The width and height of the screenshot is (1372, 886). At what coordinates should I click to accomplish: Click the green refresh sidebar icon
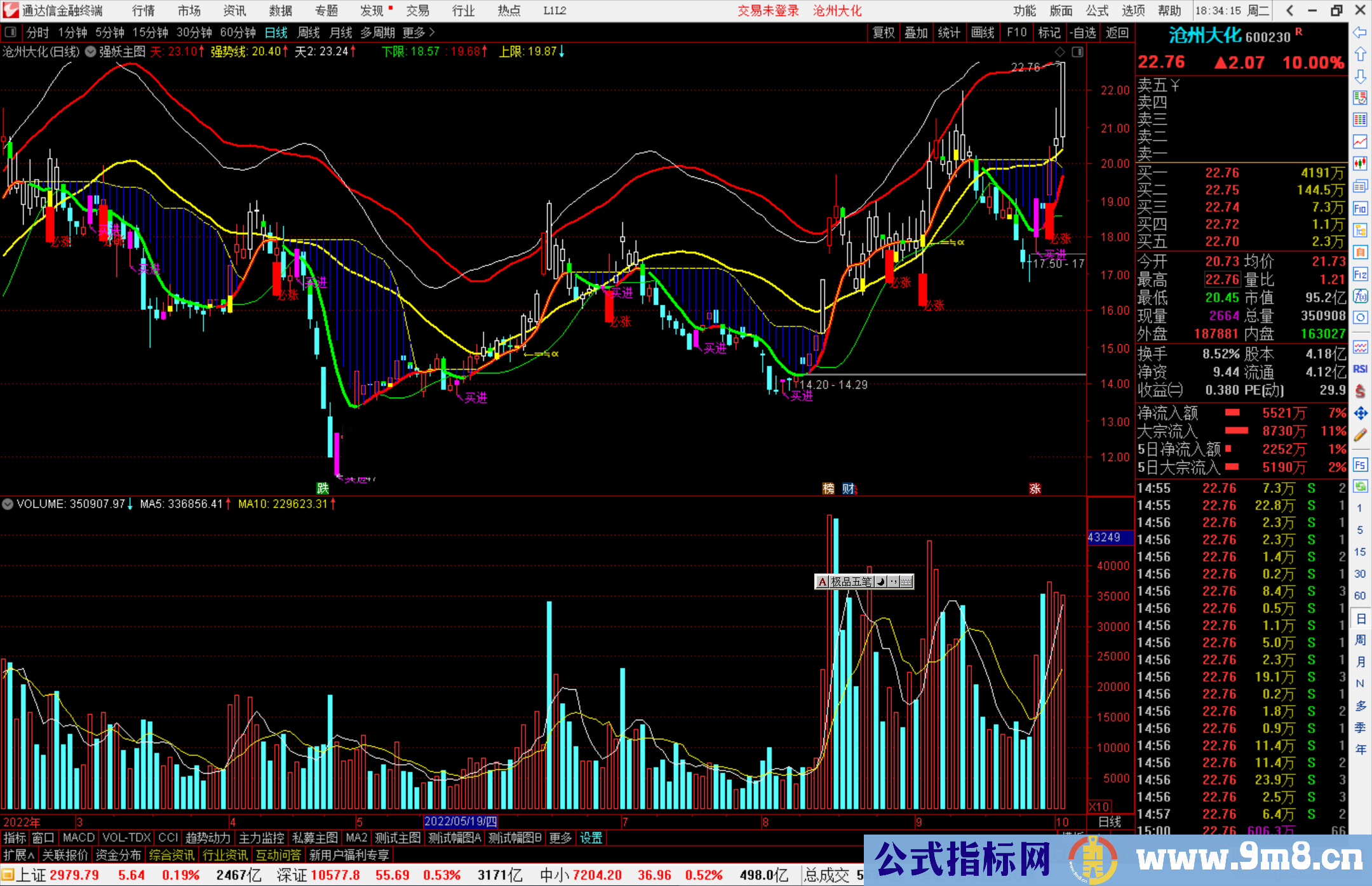coord(1360,487)
